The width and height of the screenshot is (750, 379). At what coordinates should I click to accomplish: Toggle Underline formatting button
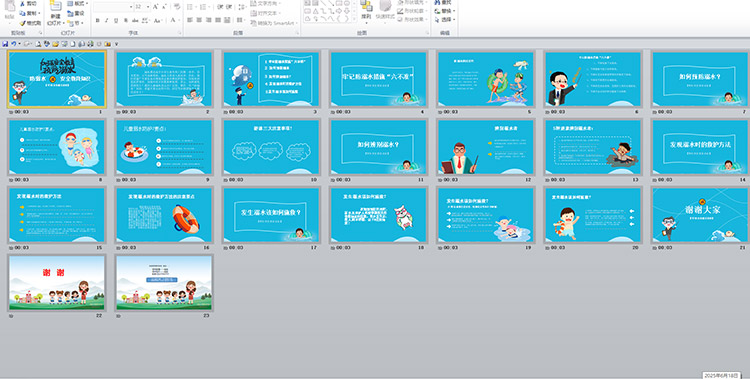[116, 20]
